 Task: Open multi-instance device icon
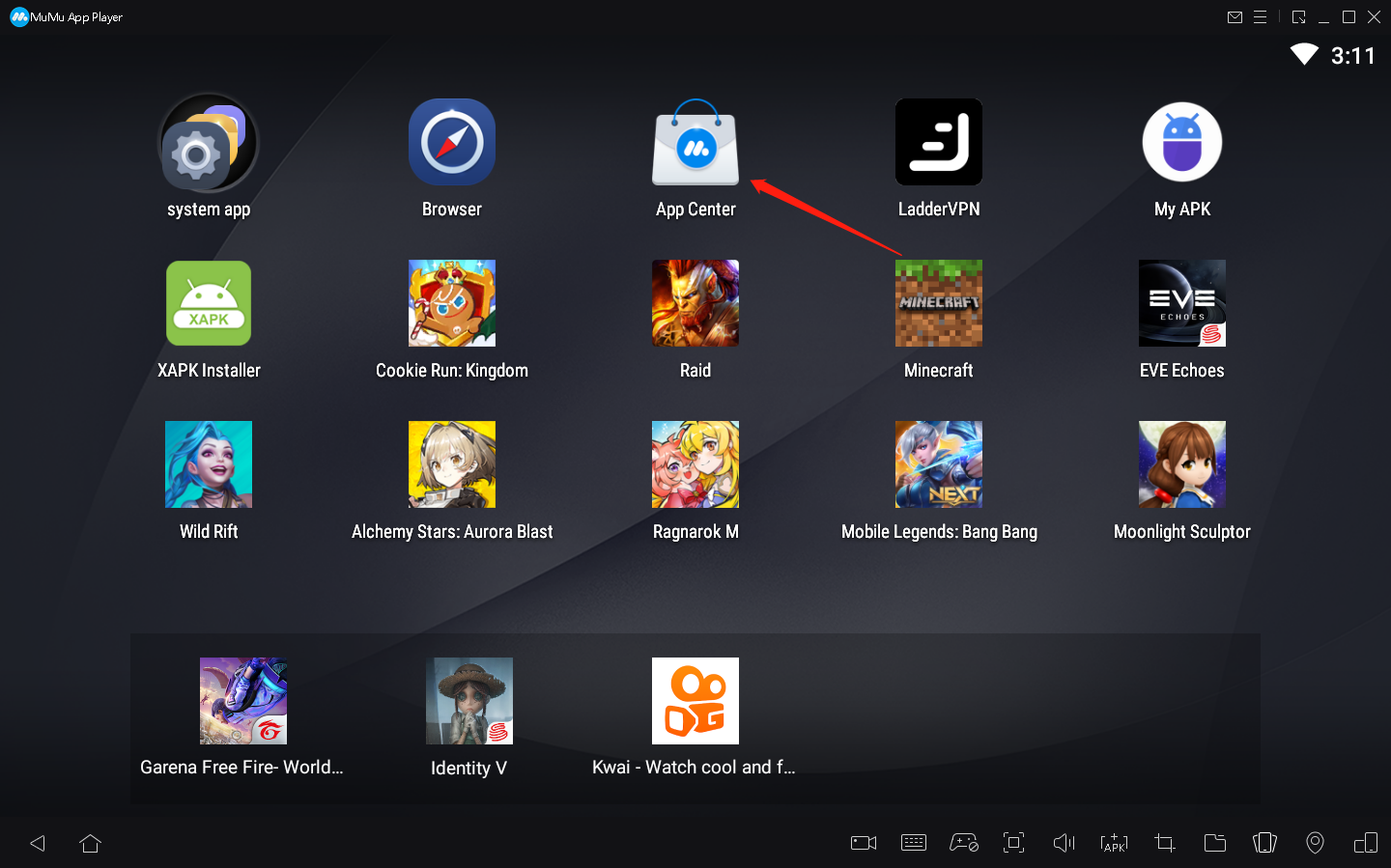coord(1366,843)
